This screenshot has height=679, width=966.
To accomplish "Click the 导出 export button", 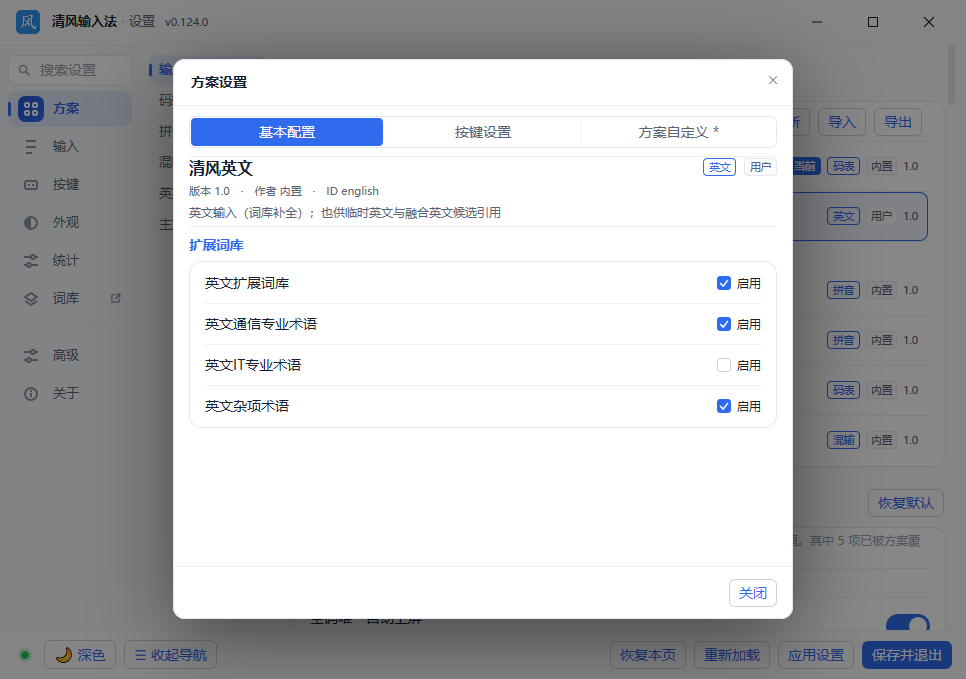I will [x=898, y=122].
